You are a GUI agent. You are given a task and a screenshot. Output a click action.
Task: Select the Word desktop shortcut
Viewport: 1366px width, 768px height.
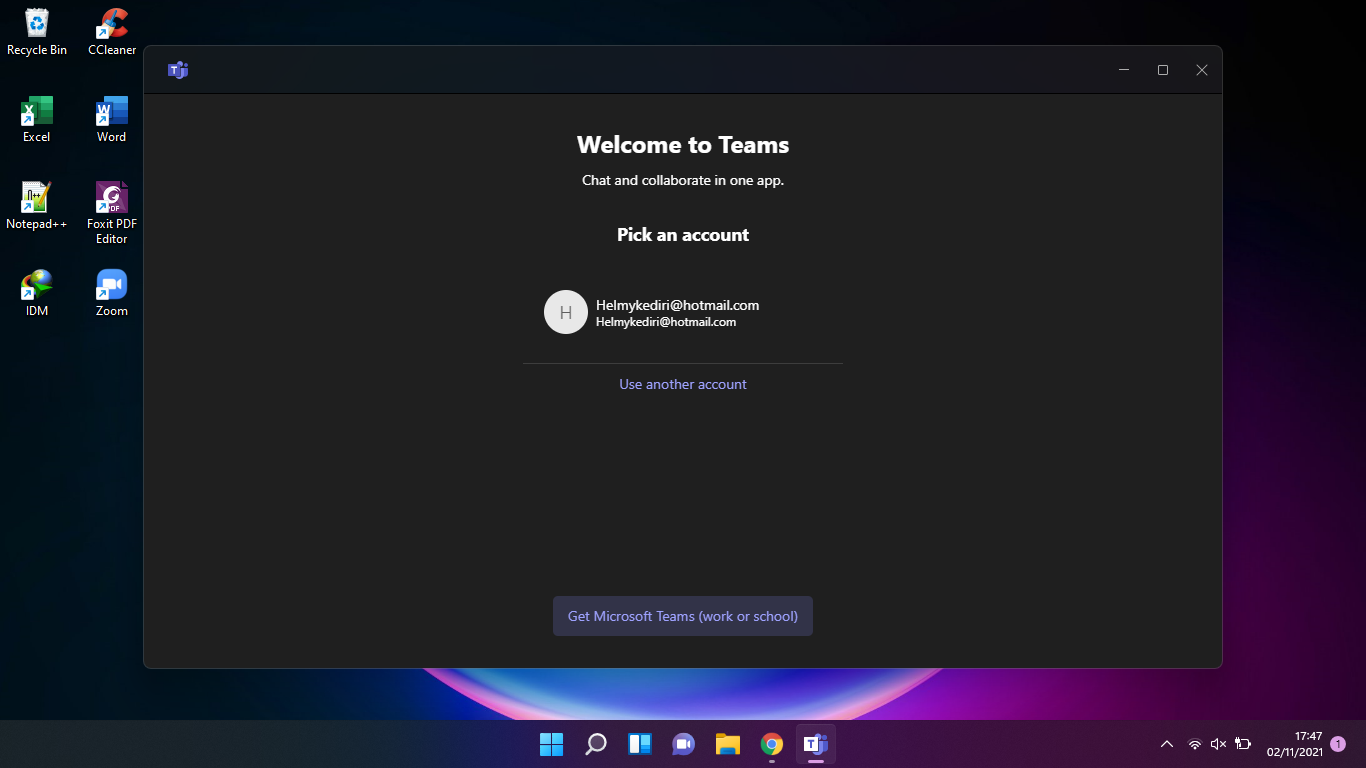(x=112, y=119)
